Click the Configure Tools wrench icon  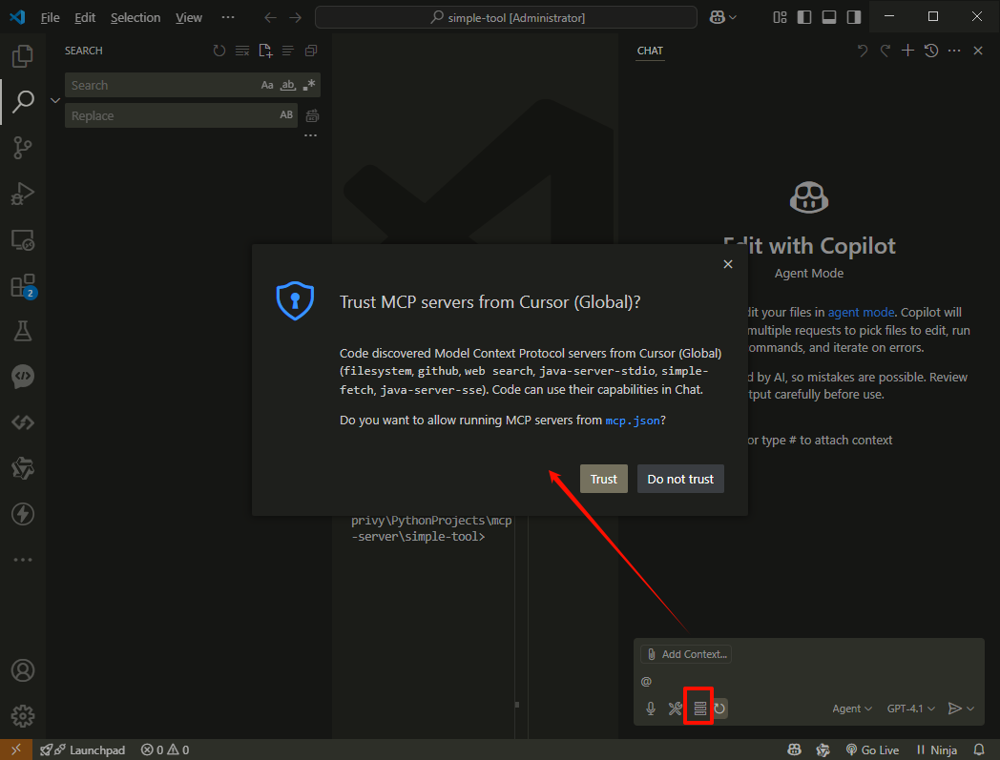point(675,709)
